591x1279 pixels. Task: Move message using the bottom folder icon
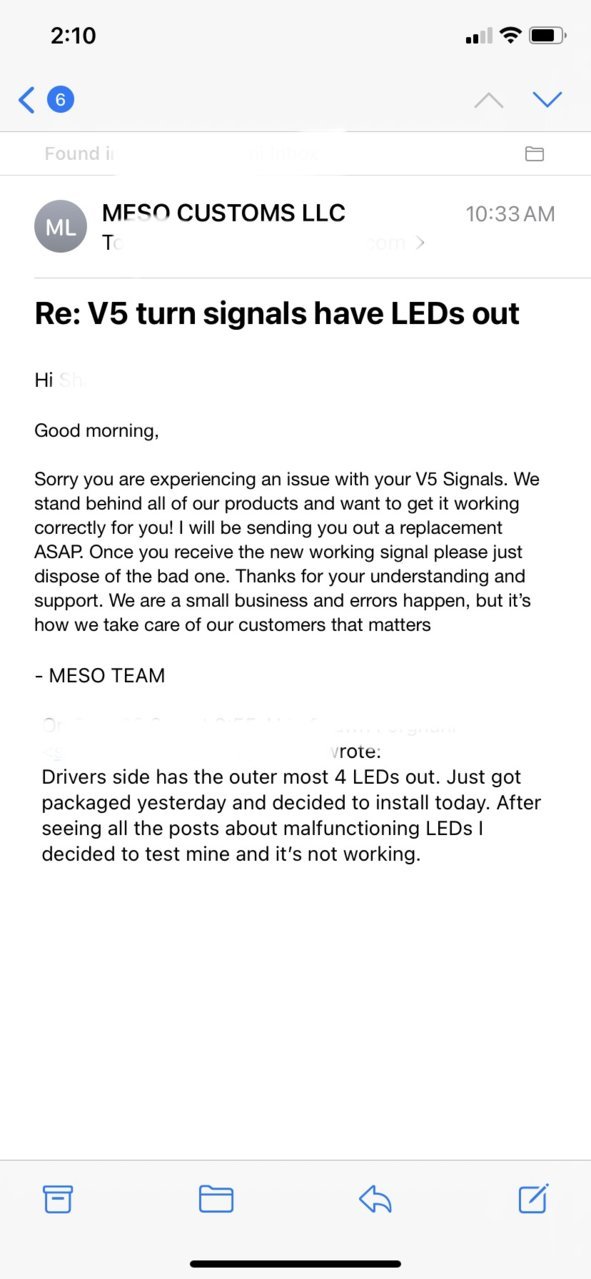pyautogui.click(x=216, y=1198)
